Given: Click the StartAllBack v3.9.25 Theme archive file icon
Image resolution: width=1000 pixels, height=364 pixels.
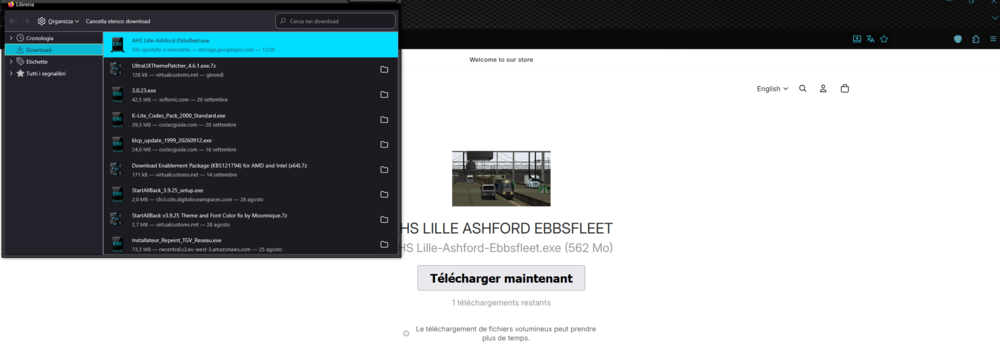Looking at the screenshot, I should pyautogui.click(x=117, y=219).
